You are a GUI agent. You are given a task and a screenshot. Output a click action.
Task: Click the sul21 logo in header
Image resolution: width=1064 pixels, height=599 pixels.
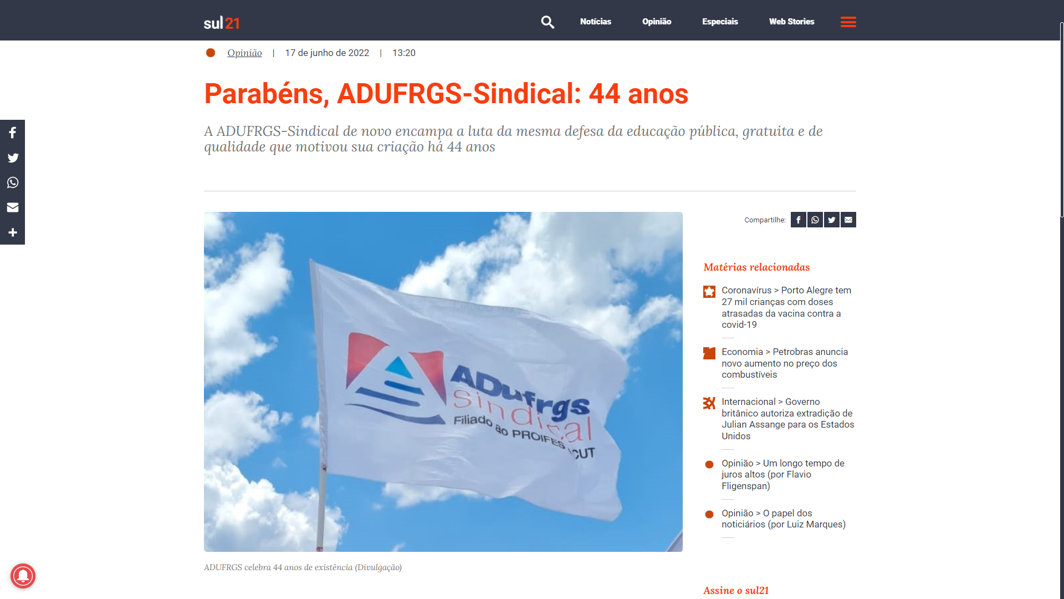click(221, 23)
